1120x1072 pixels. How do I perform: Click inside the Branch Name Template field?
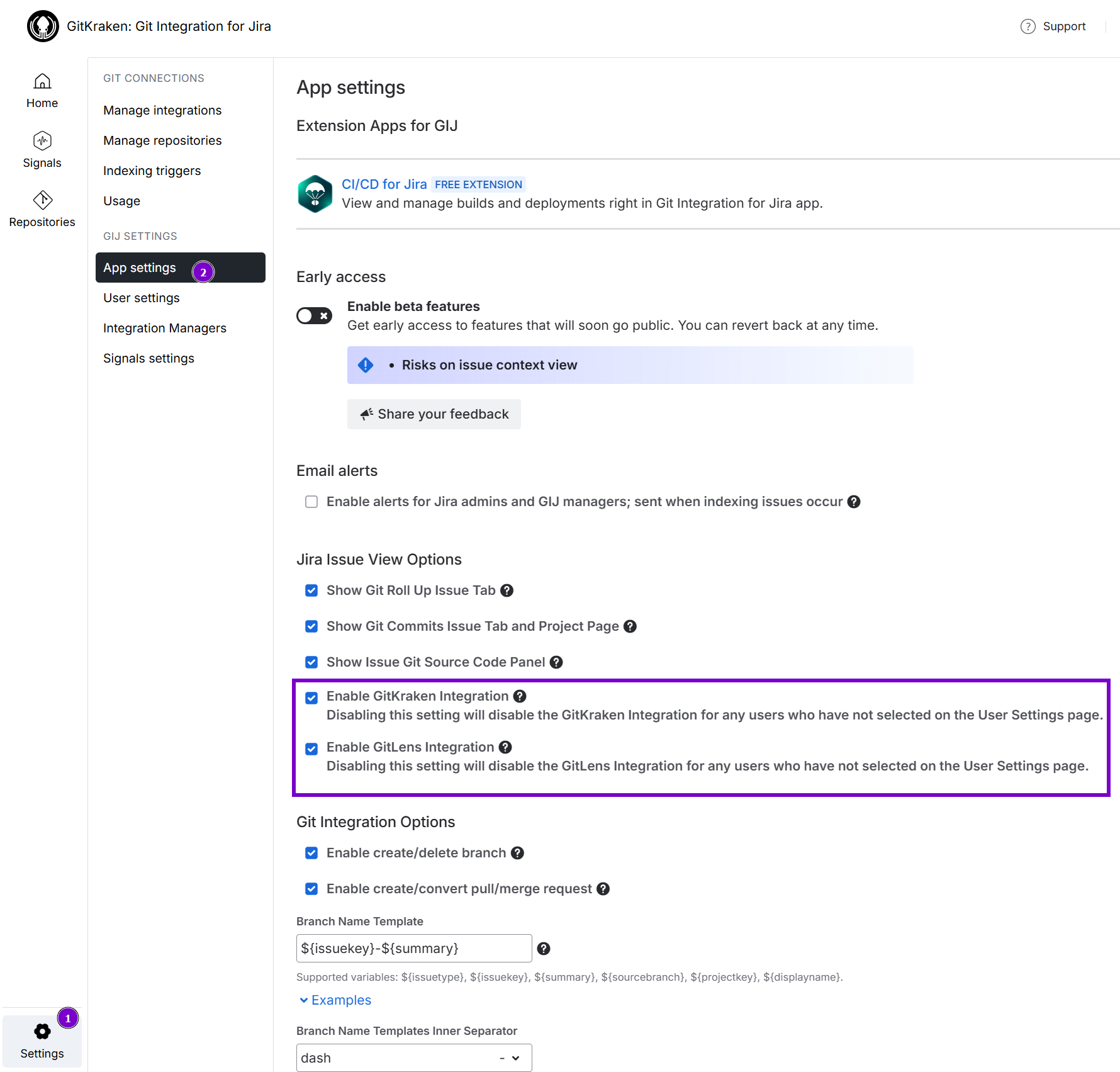(x=413, y=948)
